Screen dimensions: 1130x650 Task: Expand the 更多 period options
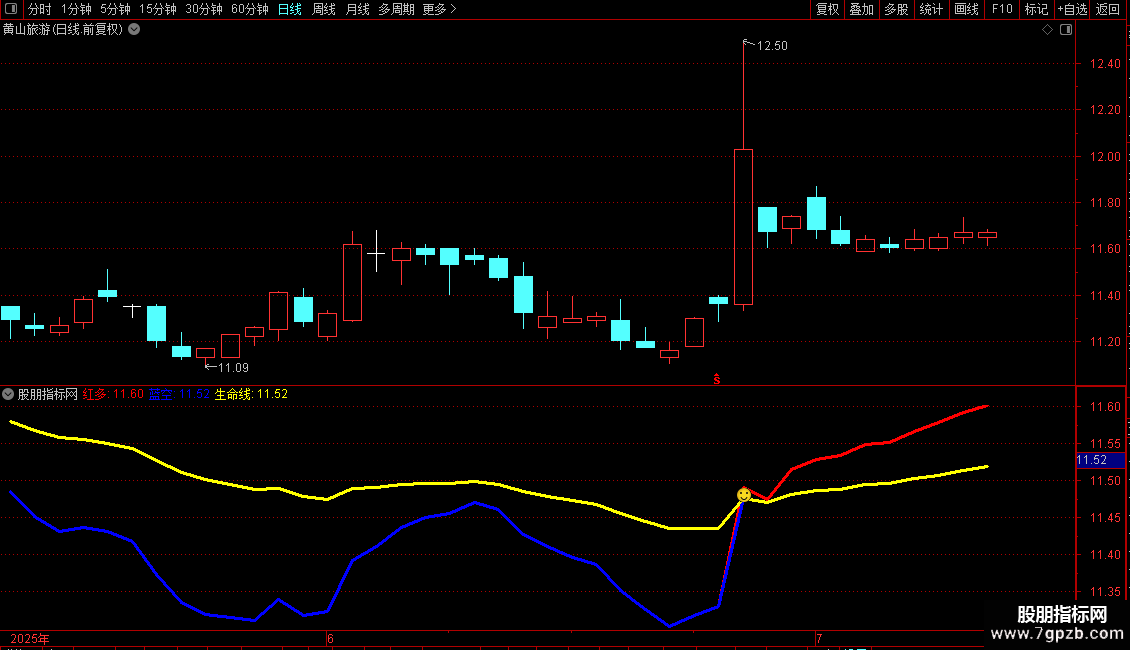point(440,9)
